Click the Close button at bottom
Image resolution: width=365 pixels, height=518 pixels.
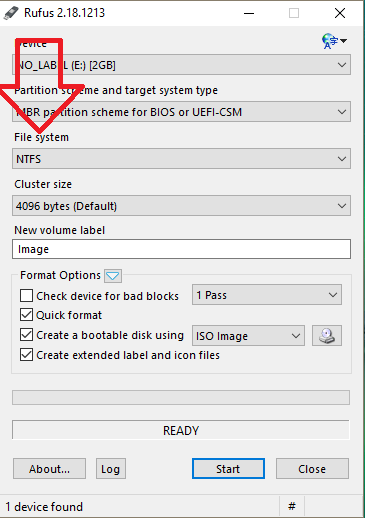point(312,469)
